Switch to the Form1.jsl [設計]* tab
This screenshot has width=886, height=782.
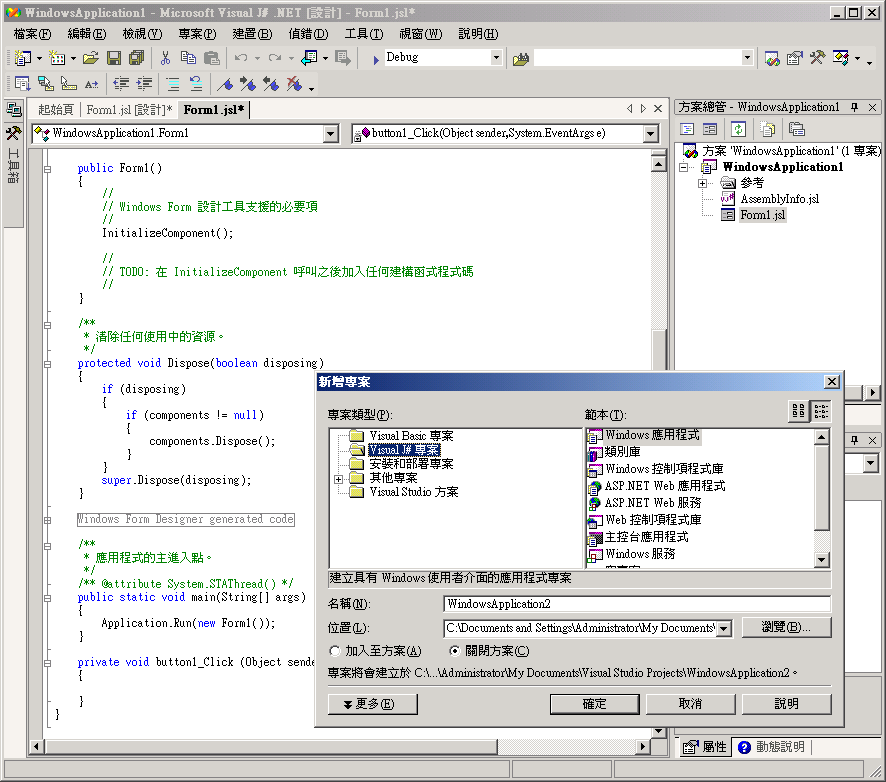(x=129, y=110)
